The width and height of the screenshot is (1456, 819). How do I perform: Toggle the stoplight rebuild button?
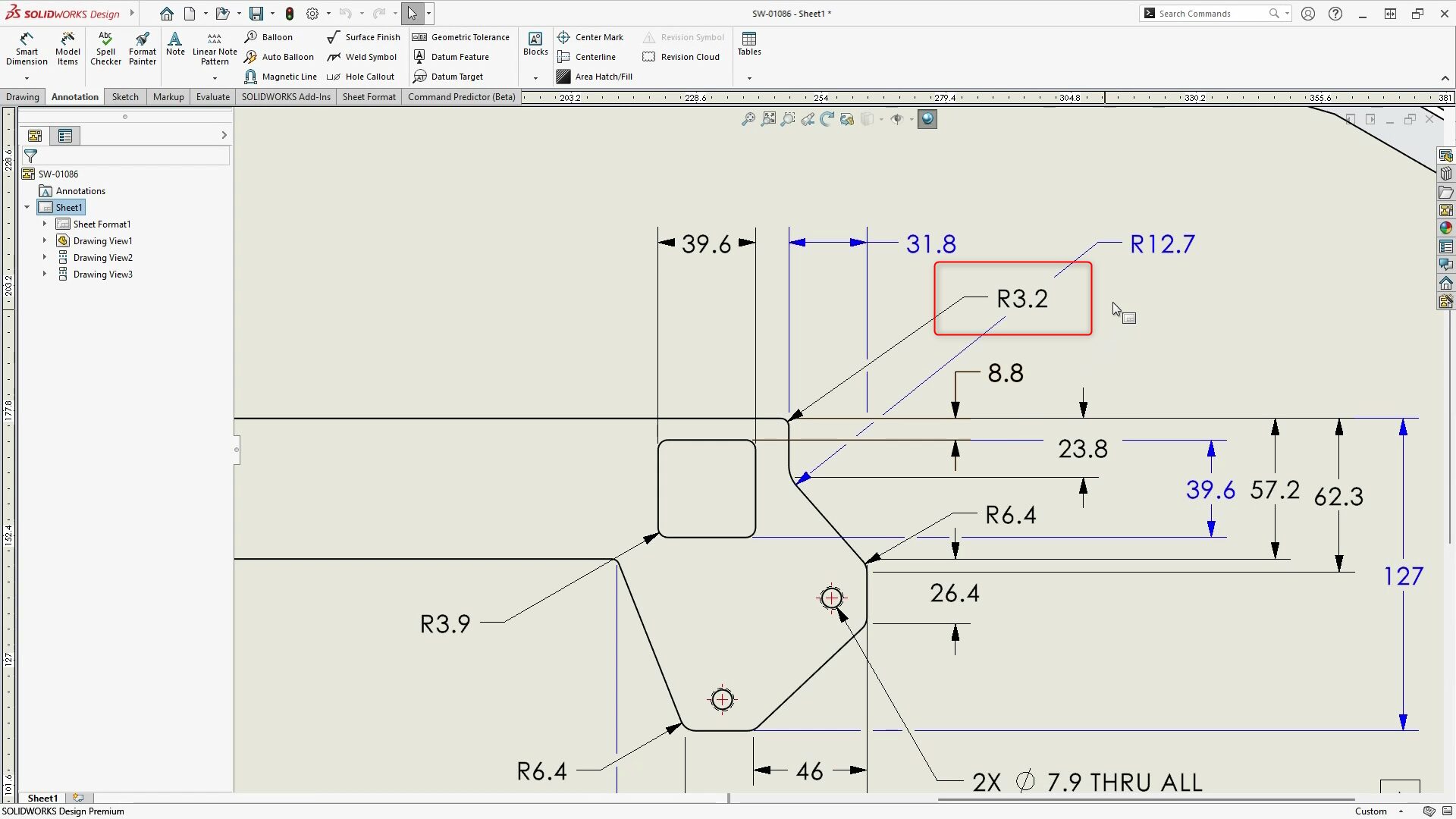click(x=290, y=14)
